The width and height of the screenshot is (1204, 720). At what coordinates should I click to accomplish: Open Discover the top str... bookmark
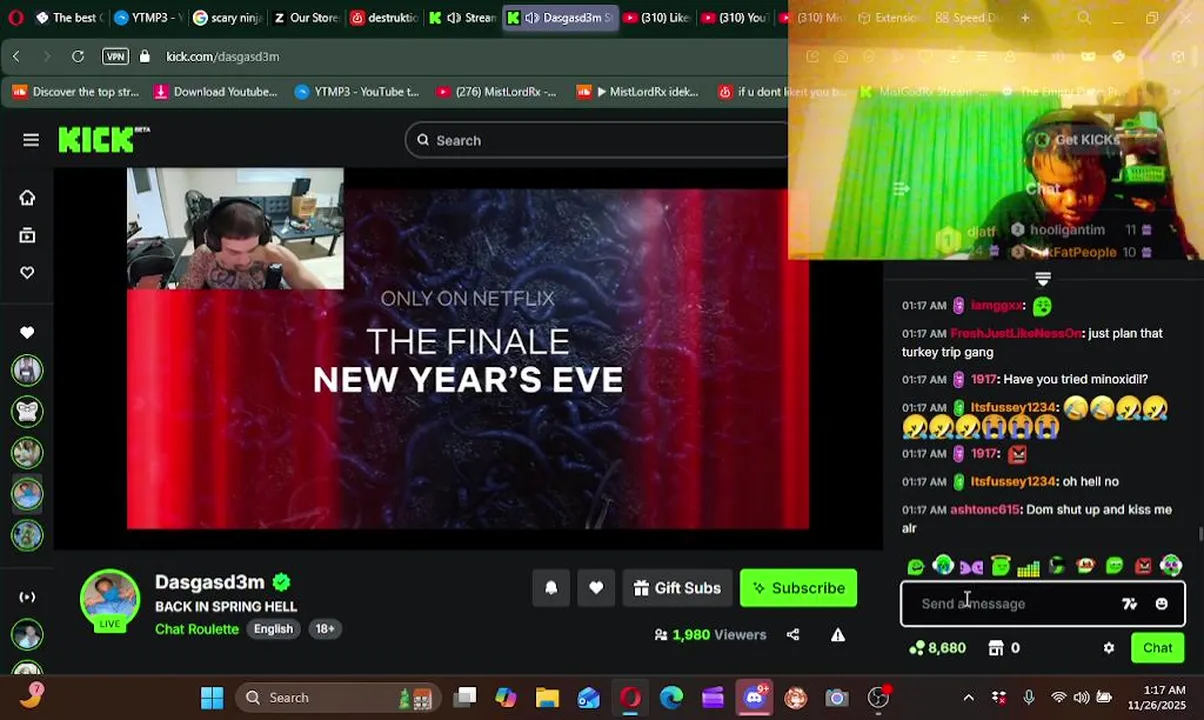tap(75, 92)
